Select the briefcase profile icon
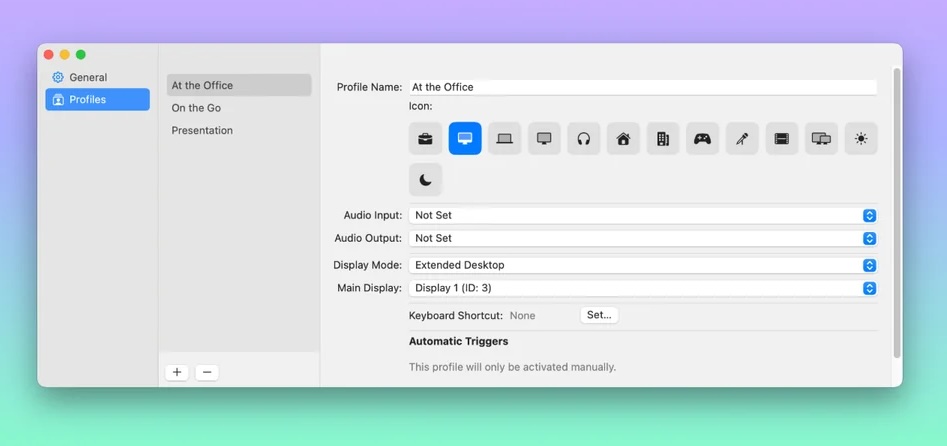 [425, 139]
